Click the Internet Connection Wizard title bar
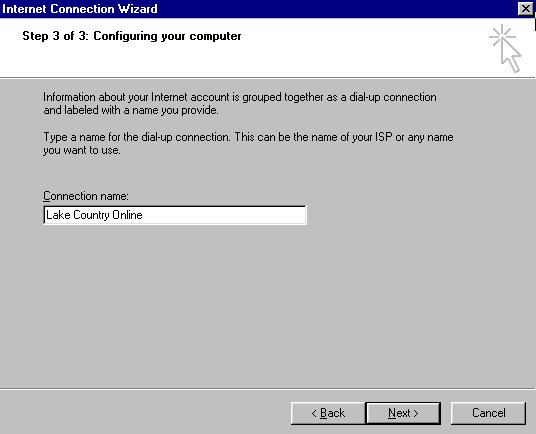 [260, 9]
